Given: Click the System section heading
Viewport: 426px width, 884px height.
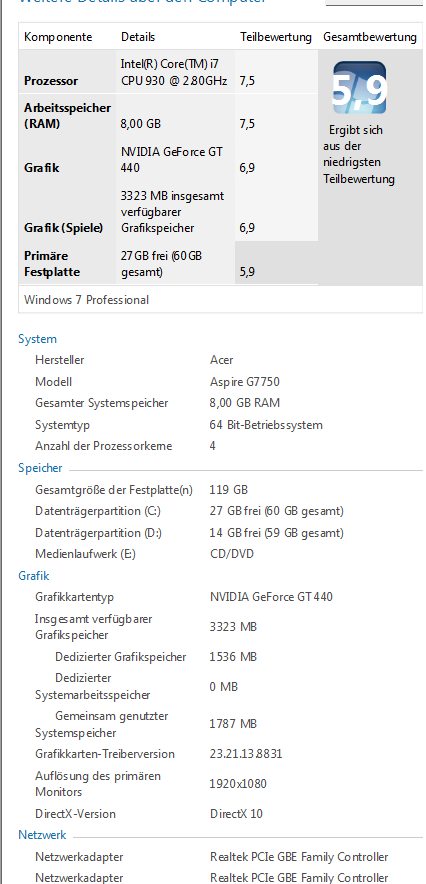Looking at the screenshot, I should [37, 339].
